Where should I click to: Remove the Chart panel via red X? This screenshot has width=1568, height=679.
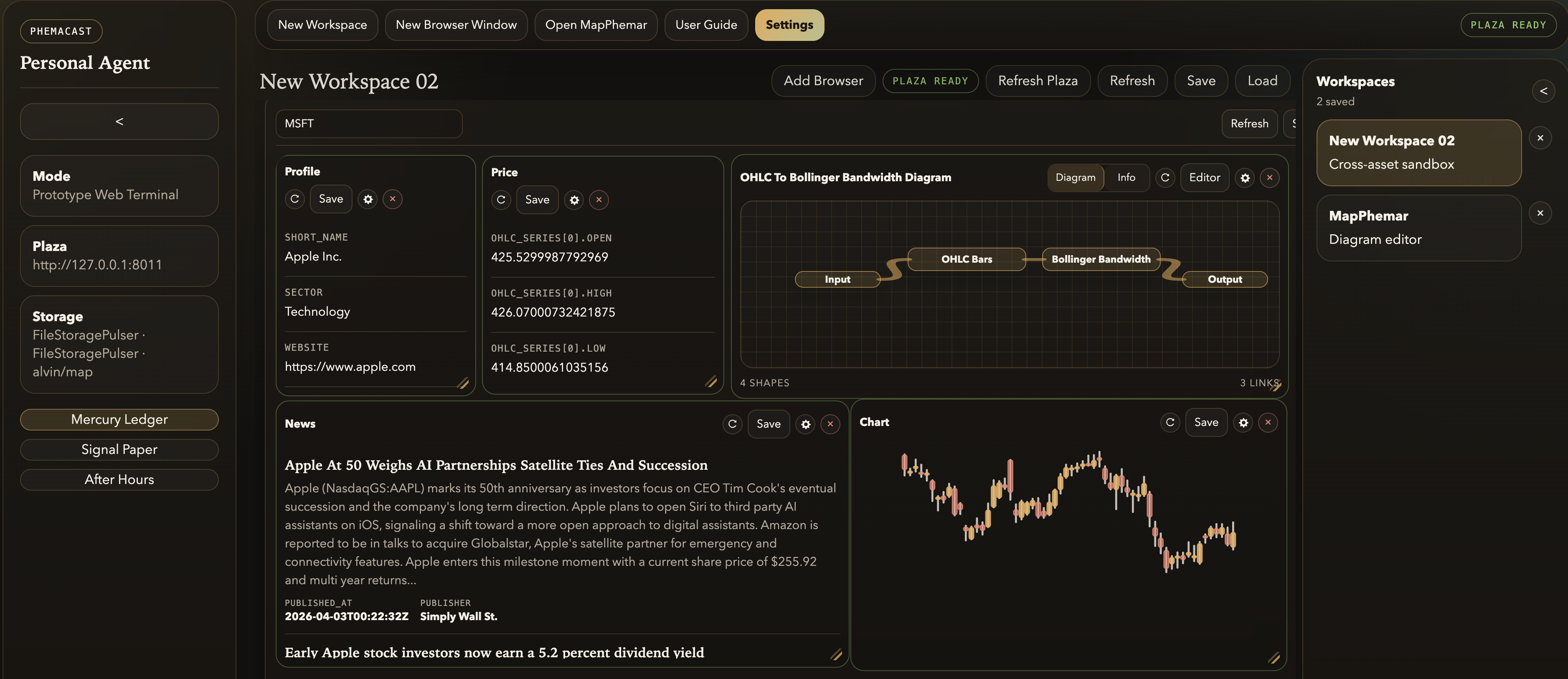click(1268, 422)
